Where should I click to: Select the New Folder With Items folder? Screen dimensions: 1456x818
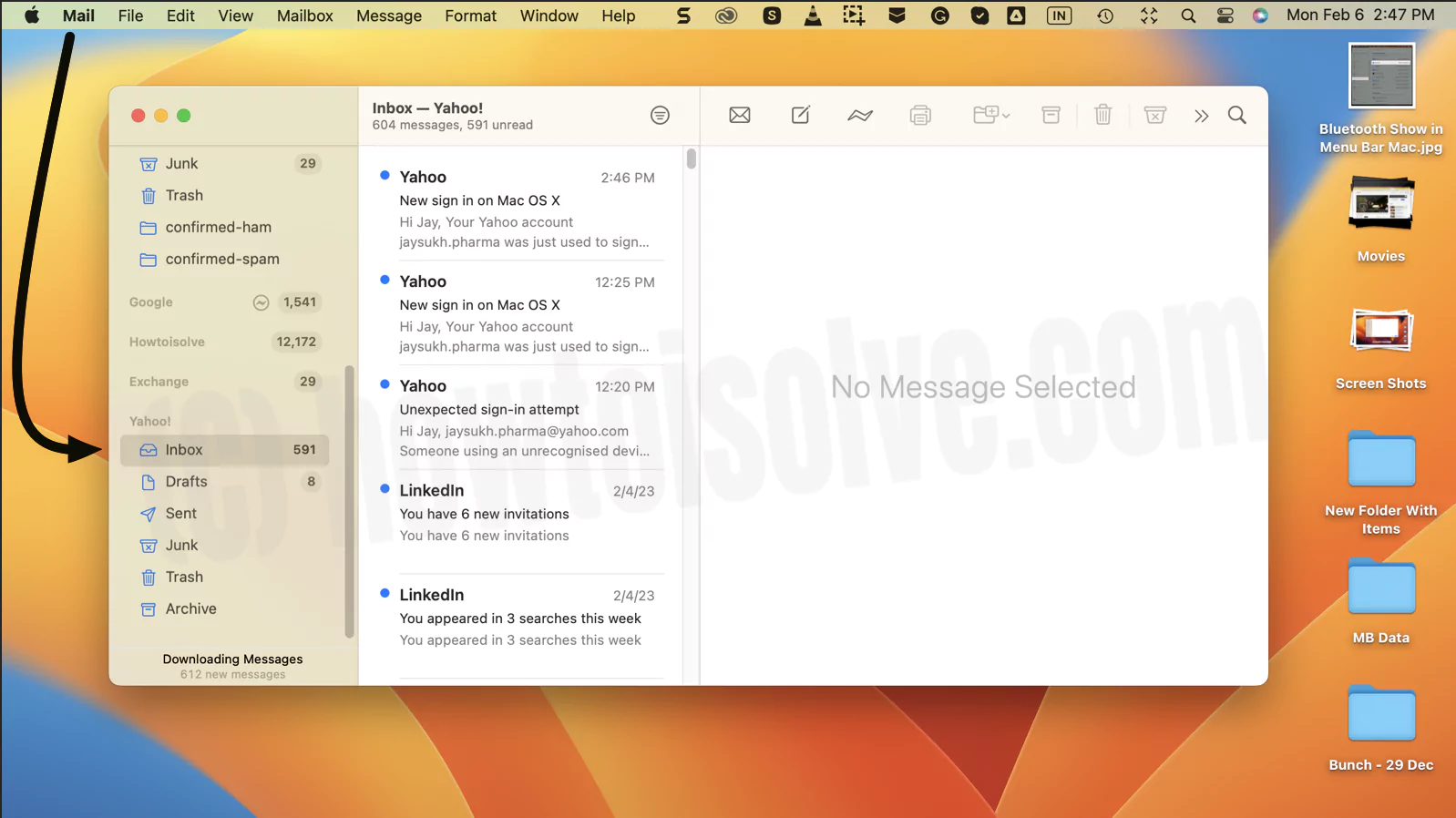coord(1380,483)
